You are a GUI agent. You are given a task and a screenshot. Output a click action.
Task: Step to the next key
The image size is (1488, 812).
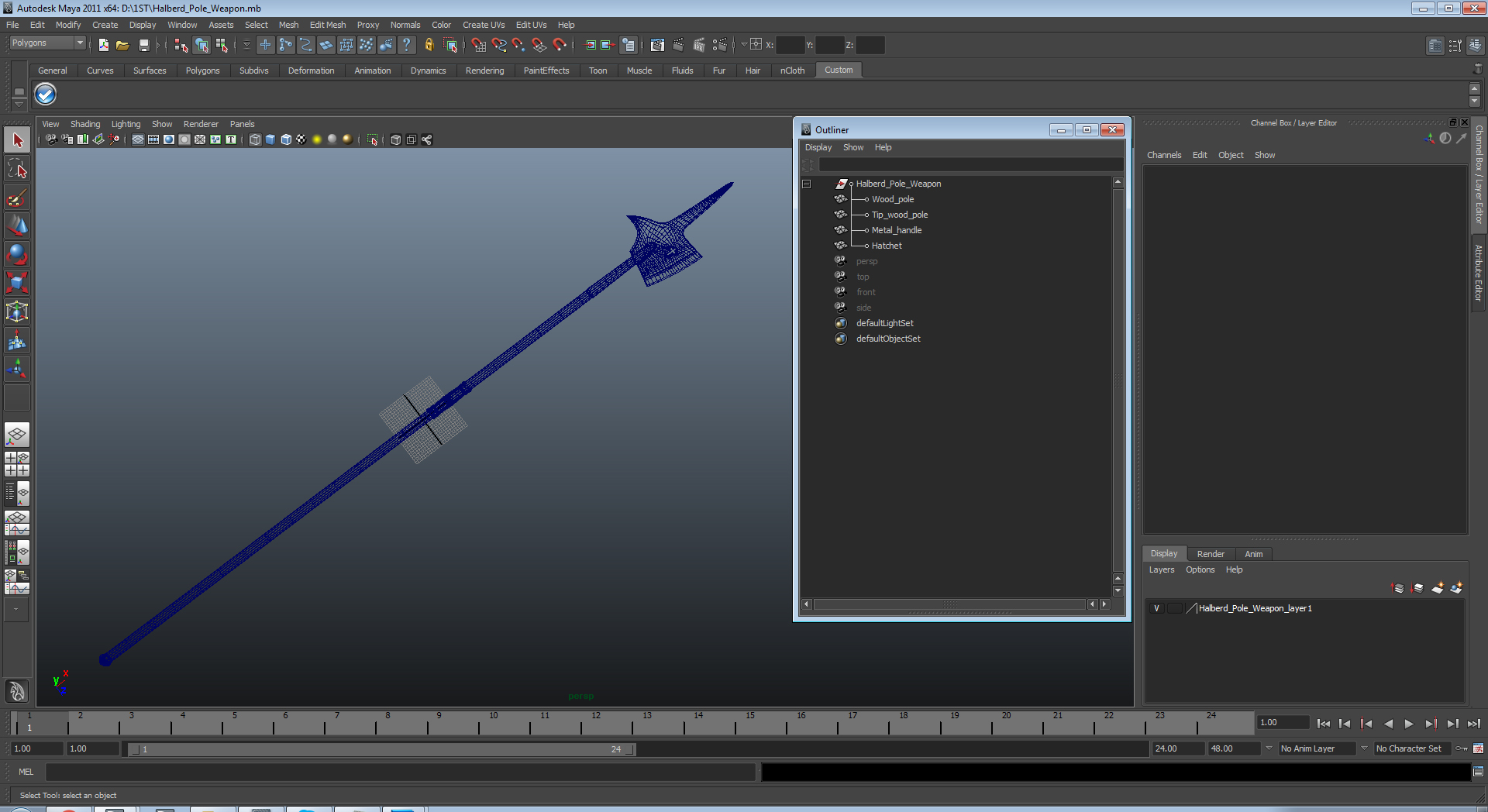1431,724
